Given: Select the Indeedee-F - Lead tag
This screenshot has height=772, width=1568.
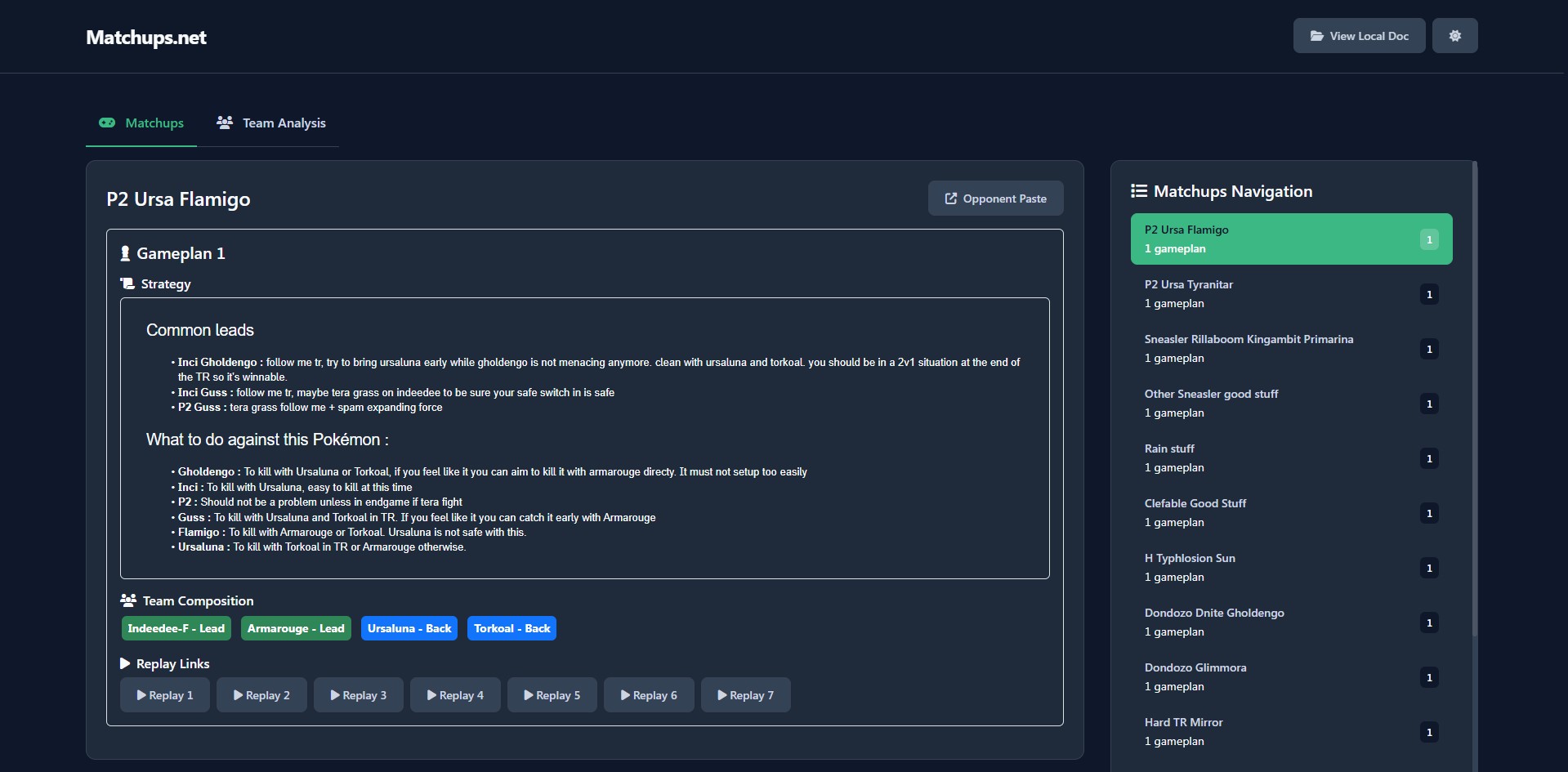Looking at the screenshot, I should 176,628.
